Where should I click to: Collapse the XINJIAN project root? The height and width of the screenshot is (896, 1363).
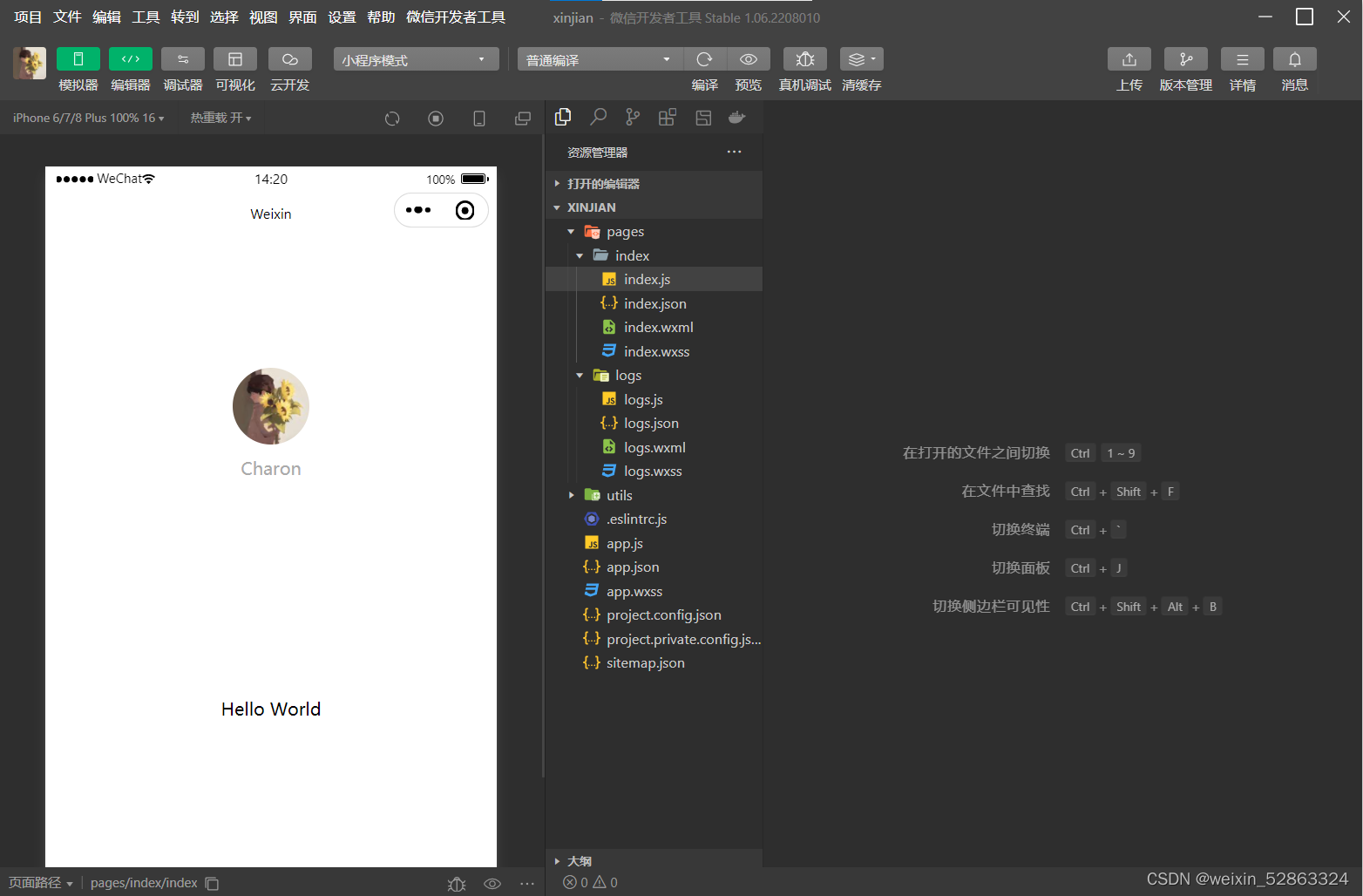pyautogui.click(x=654, y=207)
